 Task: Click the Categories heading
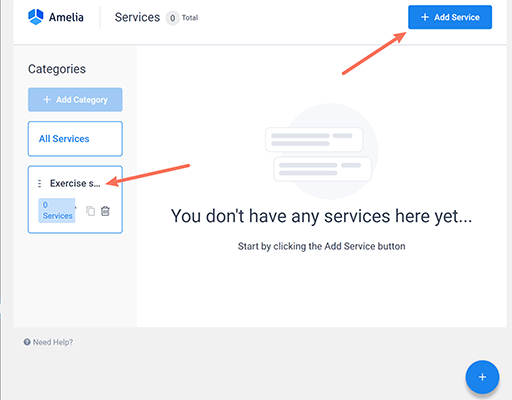click(57, 69)
